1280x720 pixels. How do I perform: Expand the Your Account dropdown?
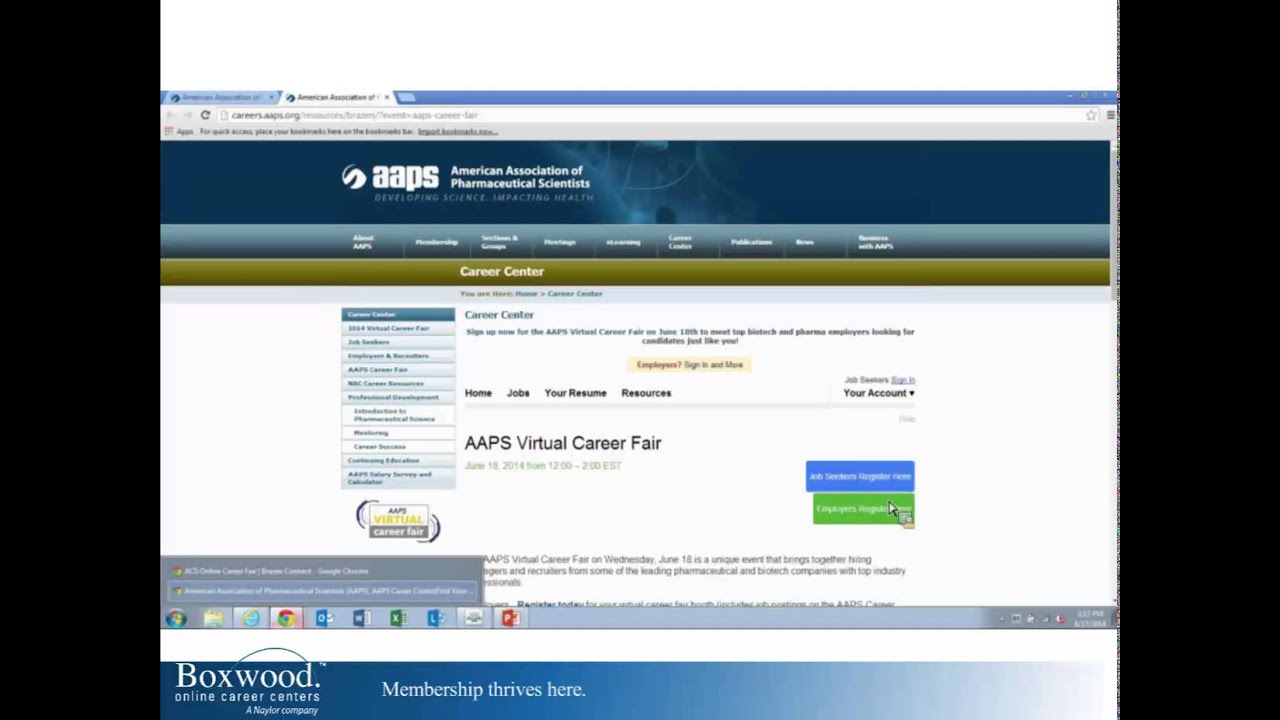(x=878, y=393)
